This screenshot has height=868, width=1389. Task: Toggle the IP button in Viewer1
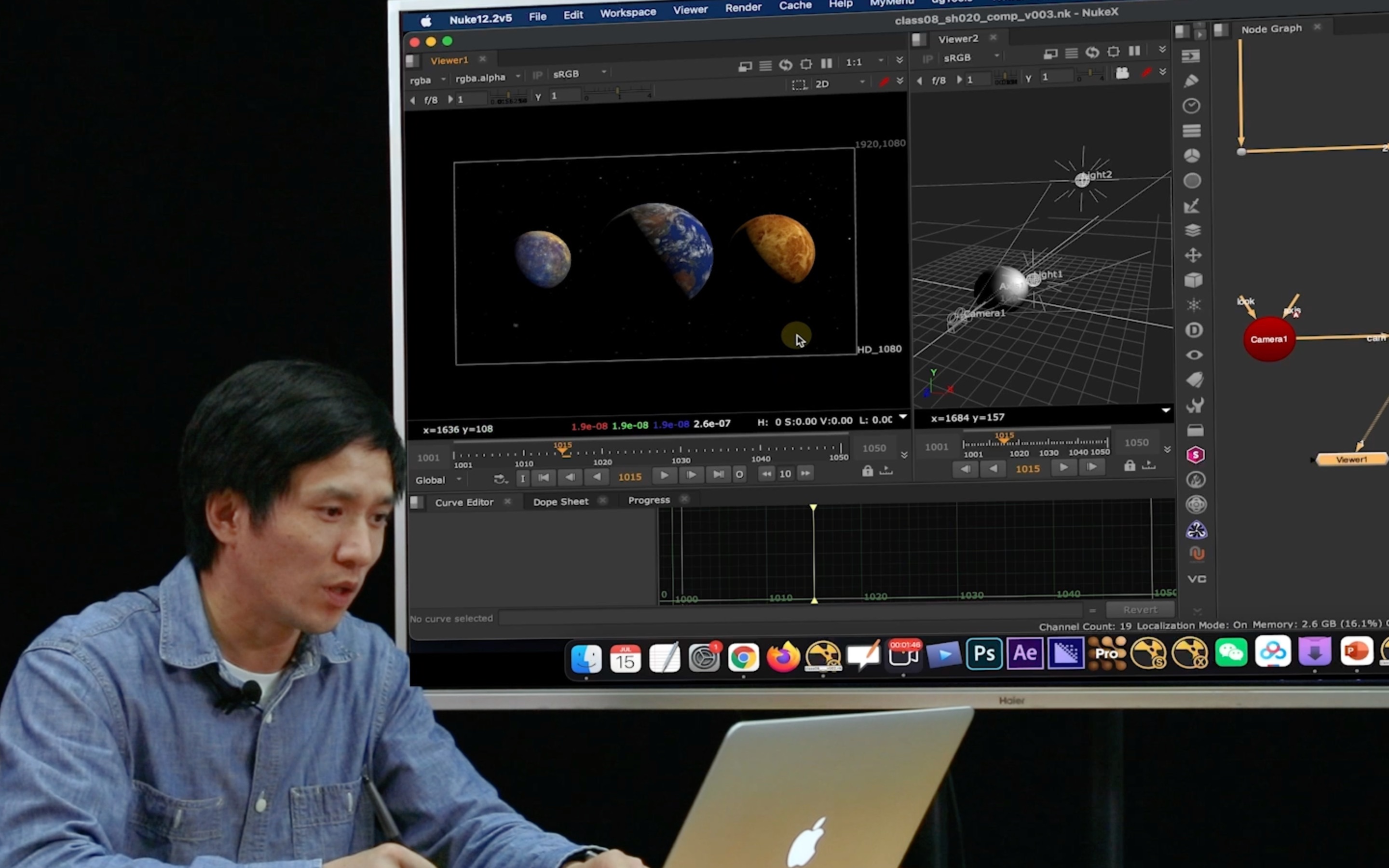537,75
